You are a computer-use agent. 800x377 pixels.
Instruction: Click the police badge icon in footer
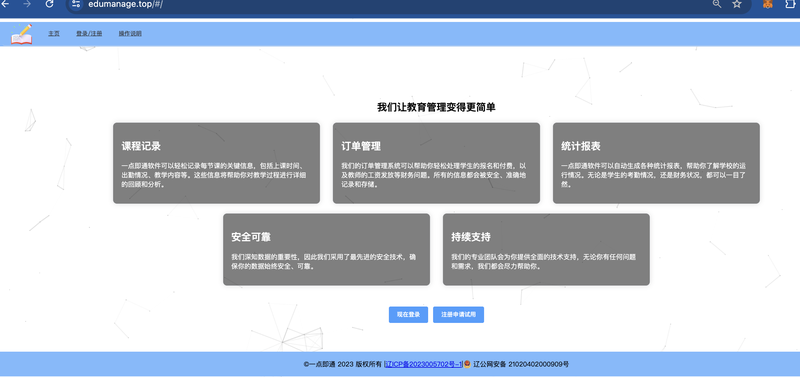[467, 364]
